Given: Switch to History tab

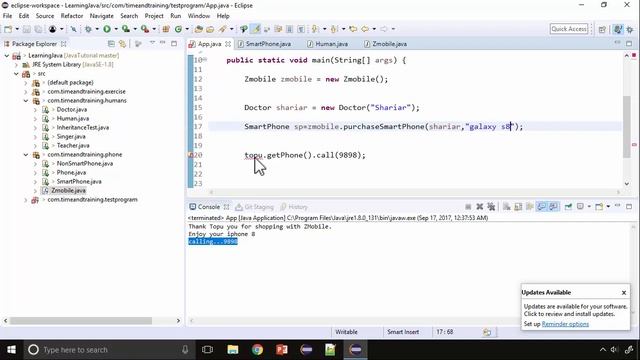Looking at the screenshot, I should pos(294,207).
